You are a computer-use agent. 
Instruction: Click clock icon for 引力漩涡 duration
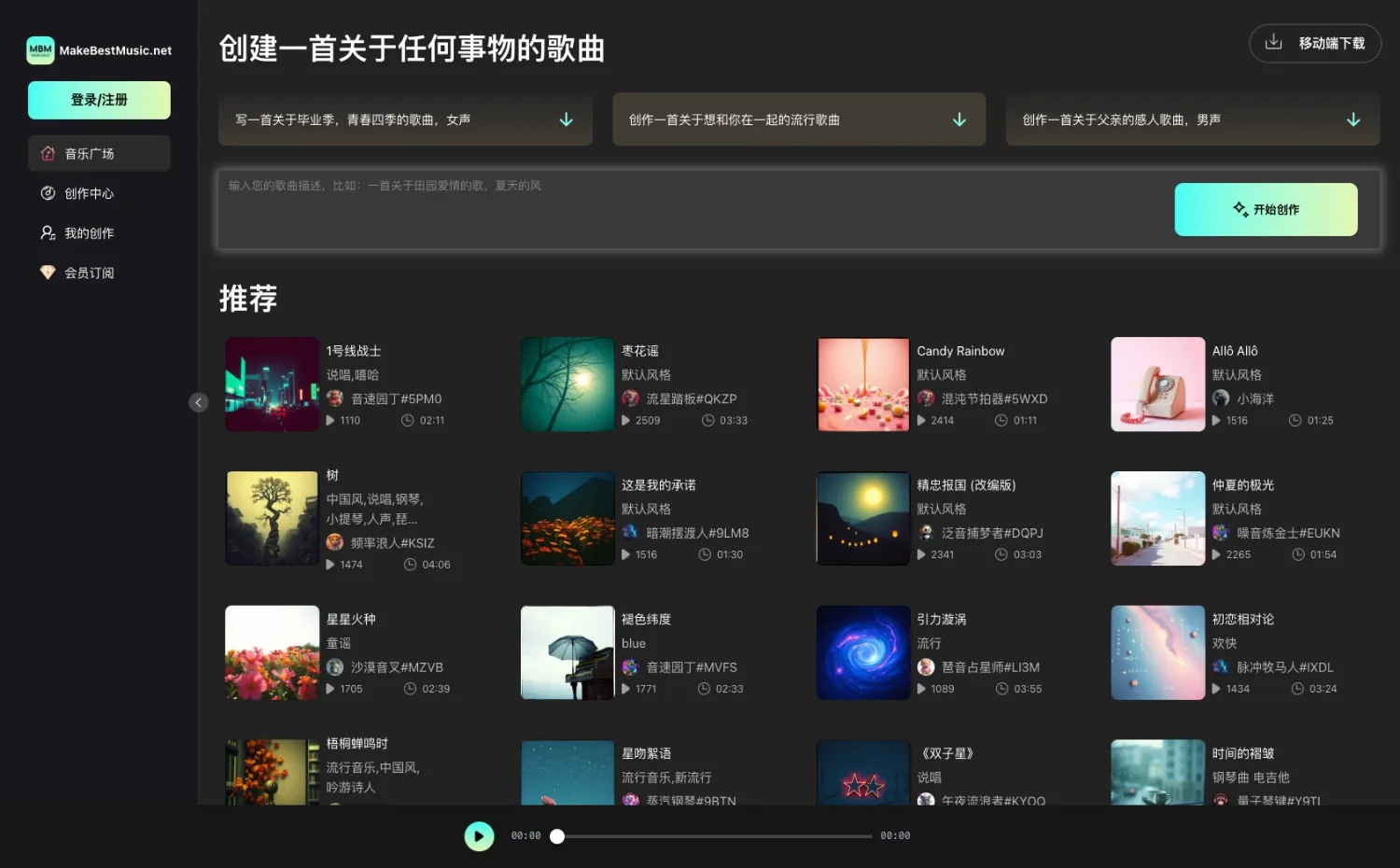(x=1002, y=690)
